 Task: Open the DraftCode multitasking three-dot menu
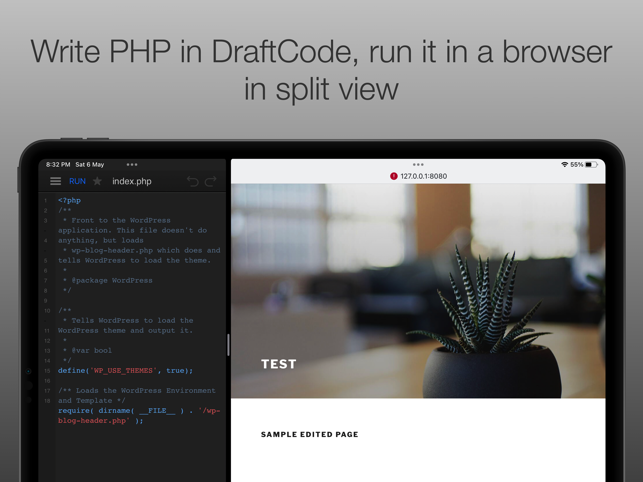pos(132,164)
